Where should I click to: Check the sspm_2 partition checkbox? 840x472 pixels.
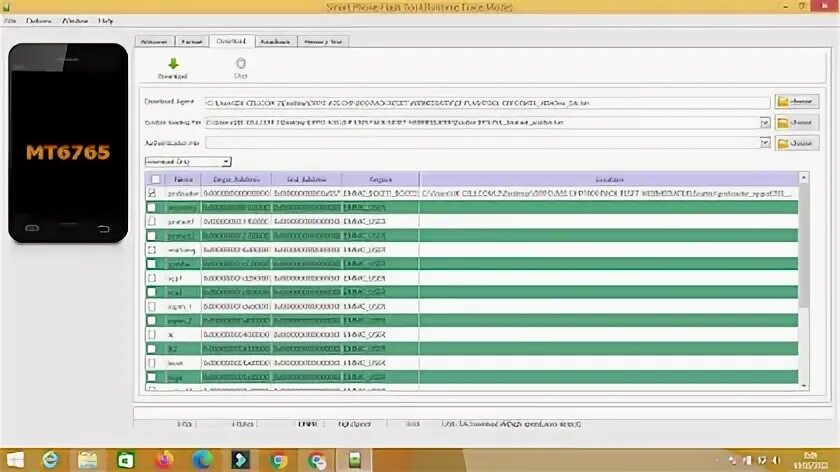[152, 320]
